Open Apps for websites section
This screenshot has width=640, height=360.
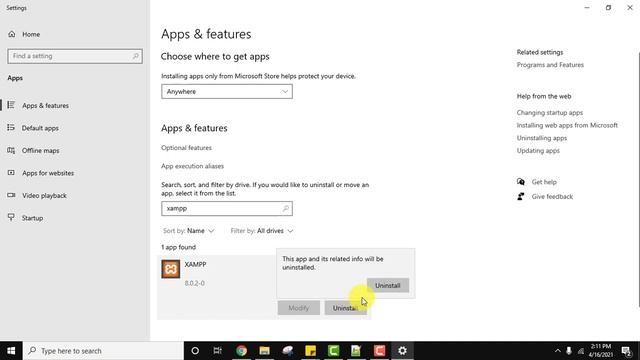48,173
